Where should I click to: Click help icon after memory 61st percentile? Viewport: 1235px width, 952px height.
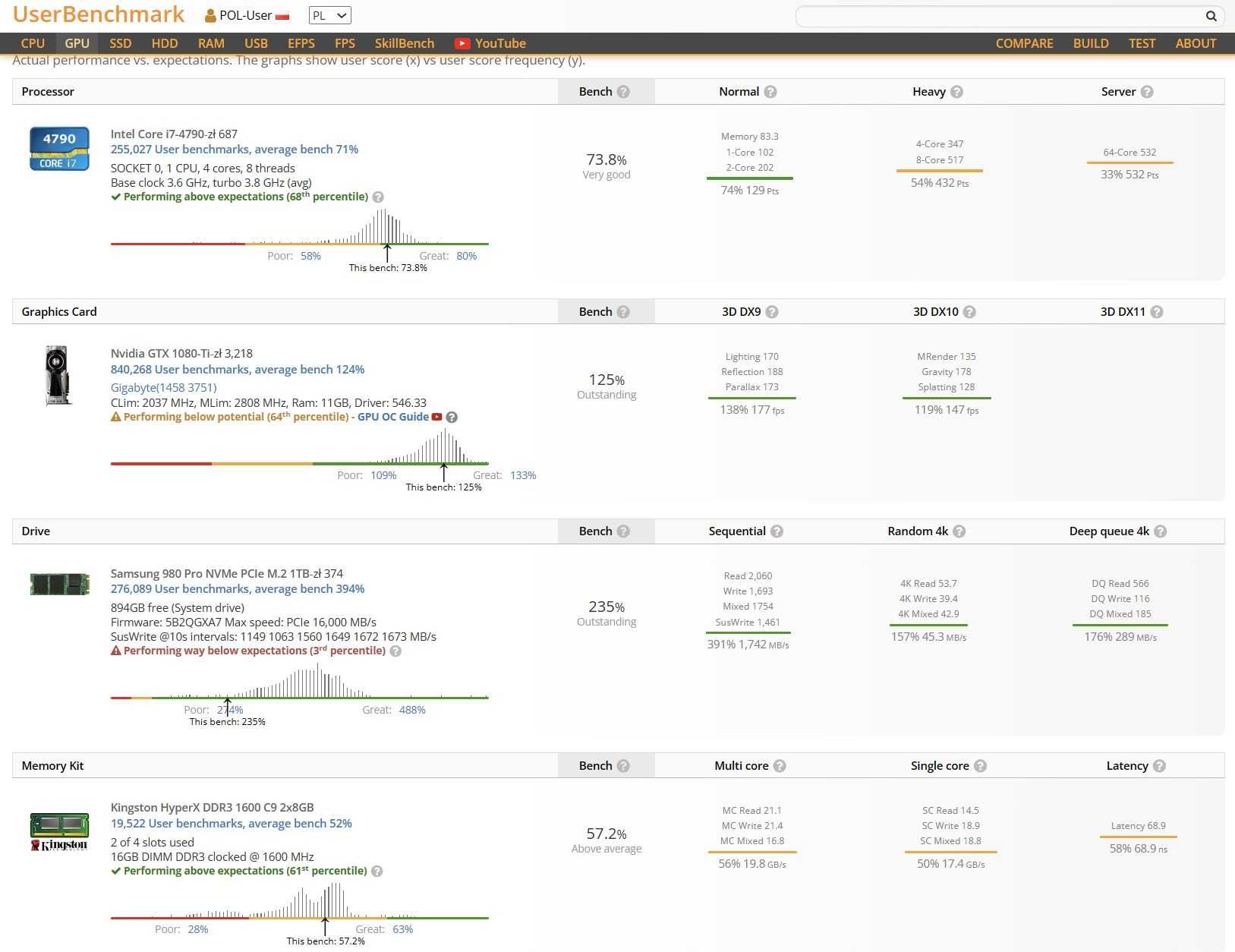tap(376, 872)
